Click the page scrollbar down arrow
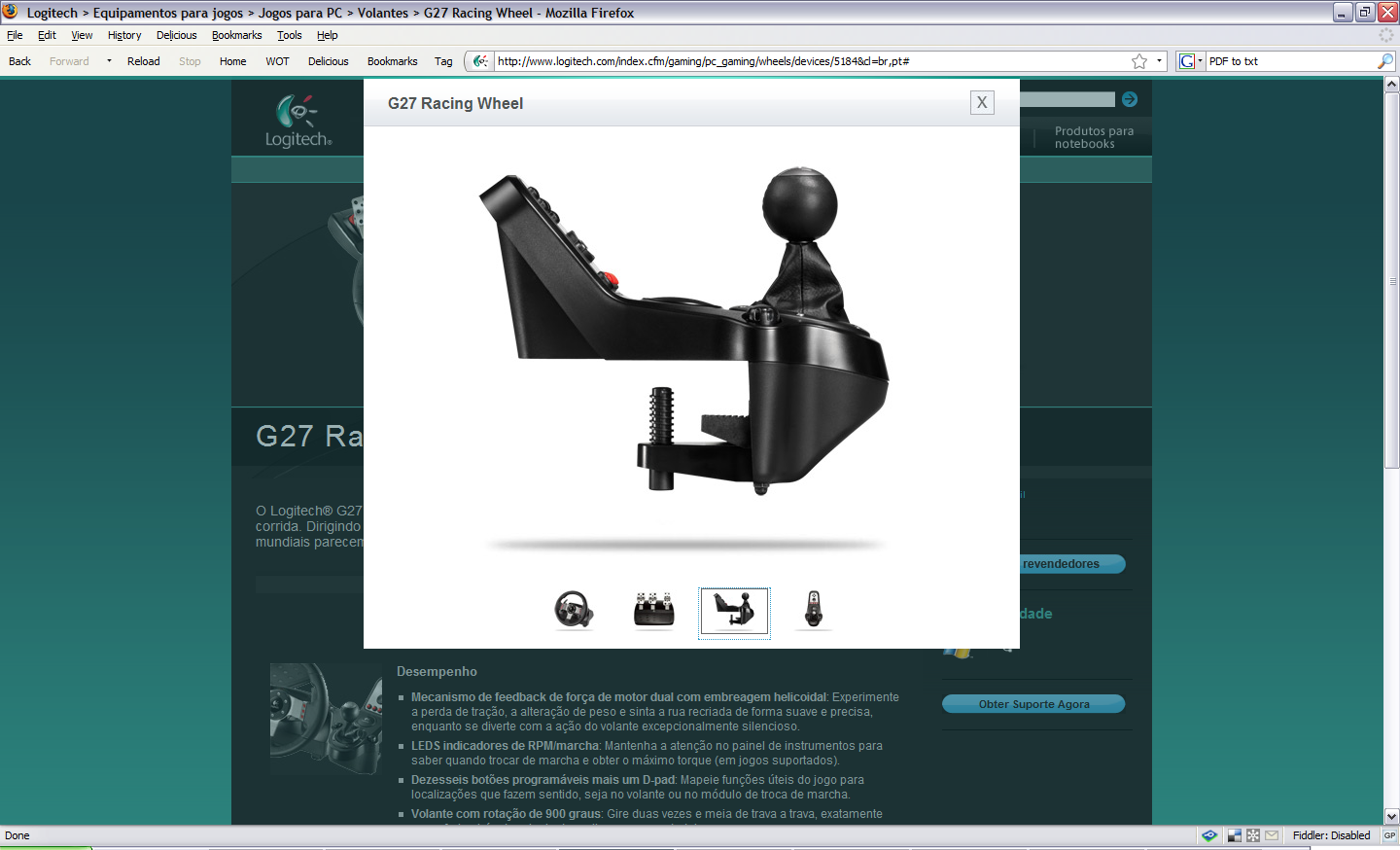 (x=1391, y=816)
